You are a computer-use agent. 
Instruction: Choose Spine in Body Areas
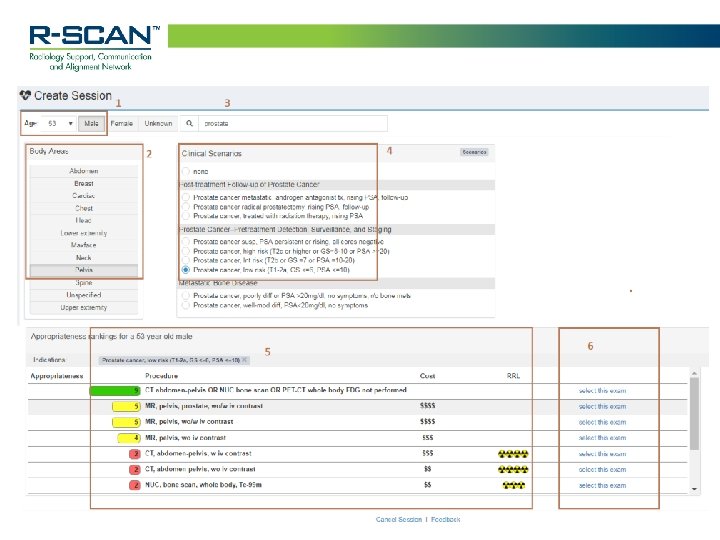84,282
